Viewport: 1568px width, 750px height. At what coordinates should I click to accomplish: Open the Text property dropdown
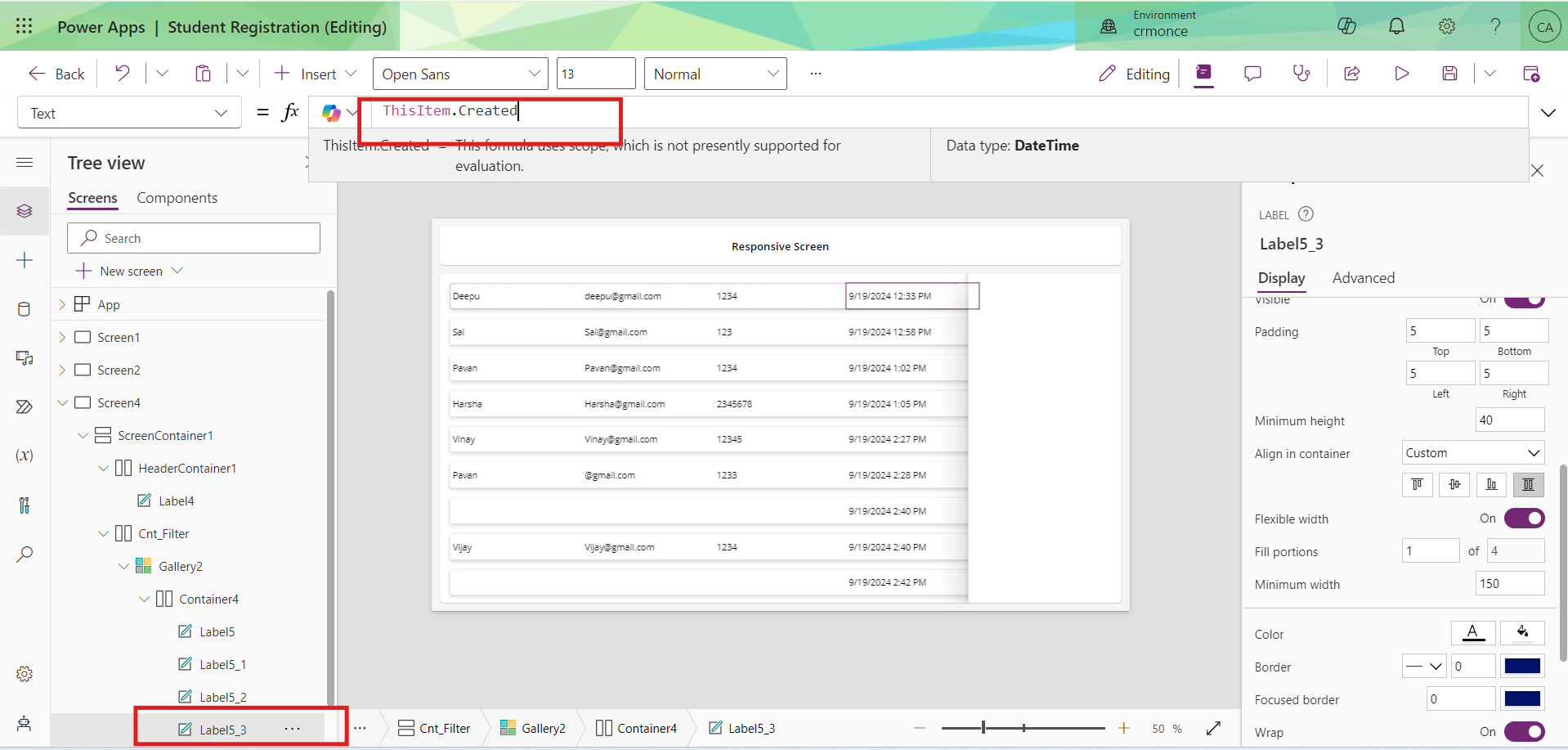(129, 113)
